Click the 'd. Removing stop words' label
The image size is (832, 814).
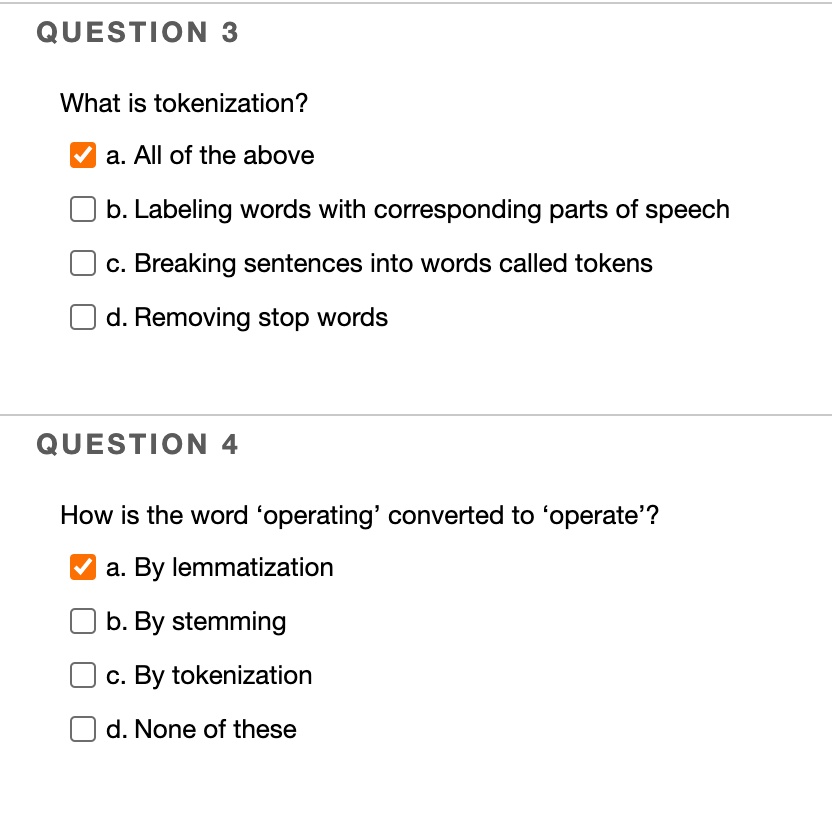(247, 318)
